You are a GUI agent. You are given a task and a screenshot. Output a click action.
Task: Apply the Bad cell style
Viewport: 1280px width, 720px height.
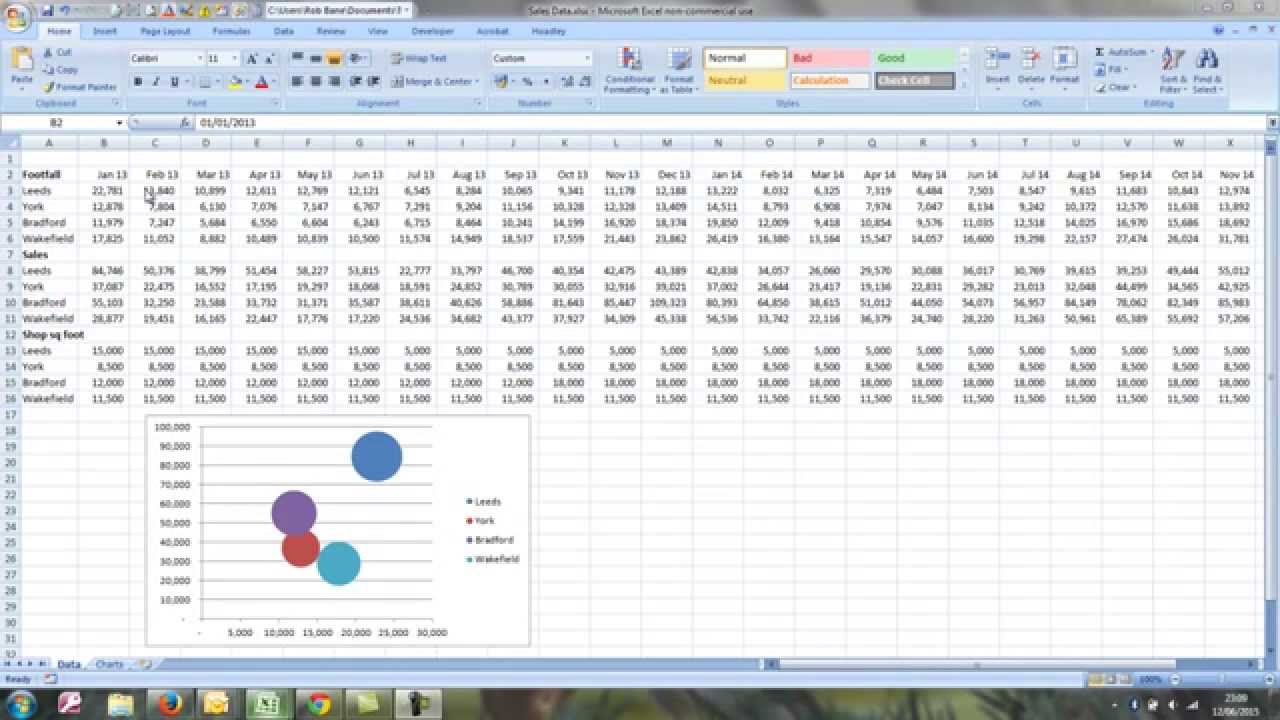pos(830,59)
